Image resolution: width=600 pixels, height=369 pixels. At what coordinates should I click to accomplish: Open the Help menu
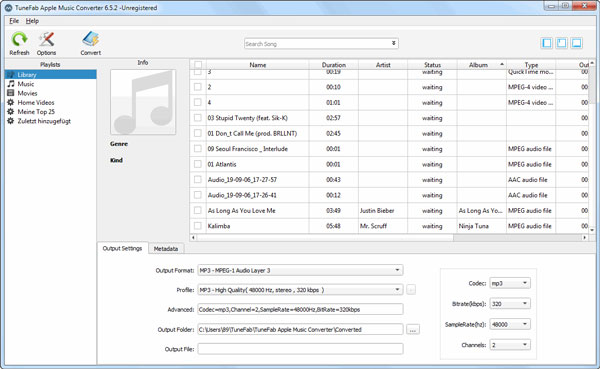click(x=32, y=21)
